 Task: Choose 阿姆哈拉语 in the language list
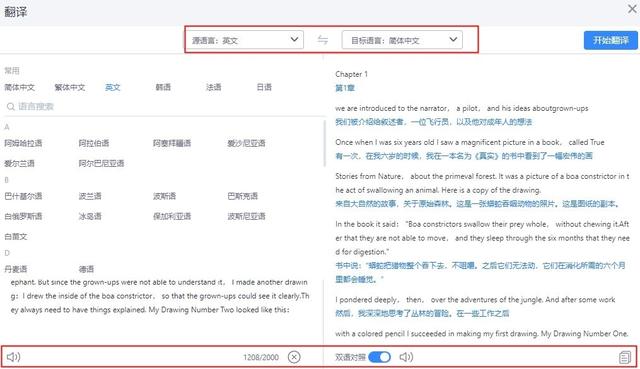tap(23, 143)
